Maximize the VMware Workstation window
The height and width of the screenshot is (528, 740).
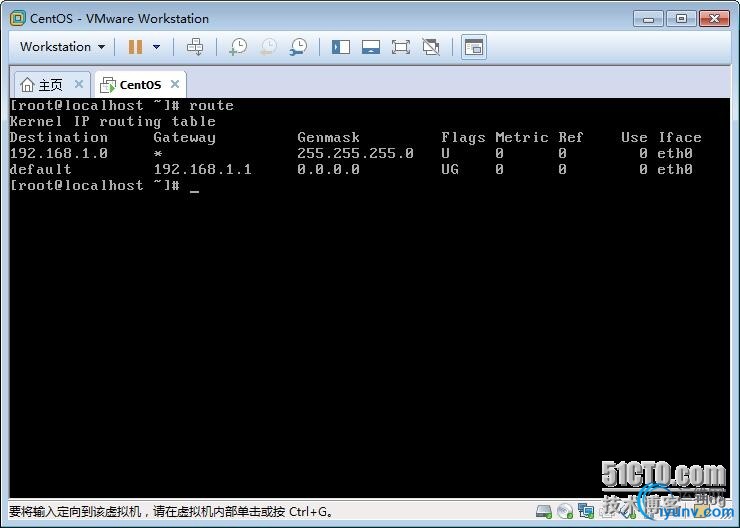681,19
